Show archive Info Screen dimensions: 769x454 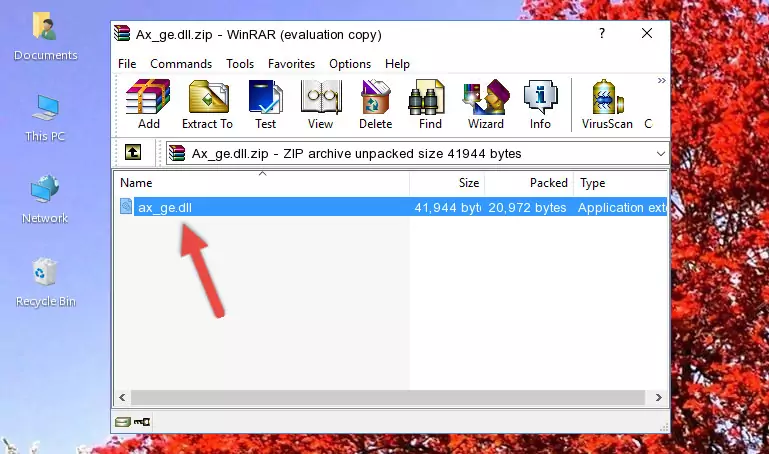(540, 104)
